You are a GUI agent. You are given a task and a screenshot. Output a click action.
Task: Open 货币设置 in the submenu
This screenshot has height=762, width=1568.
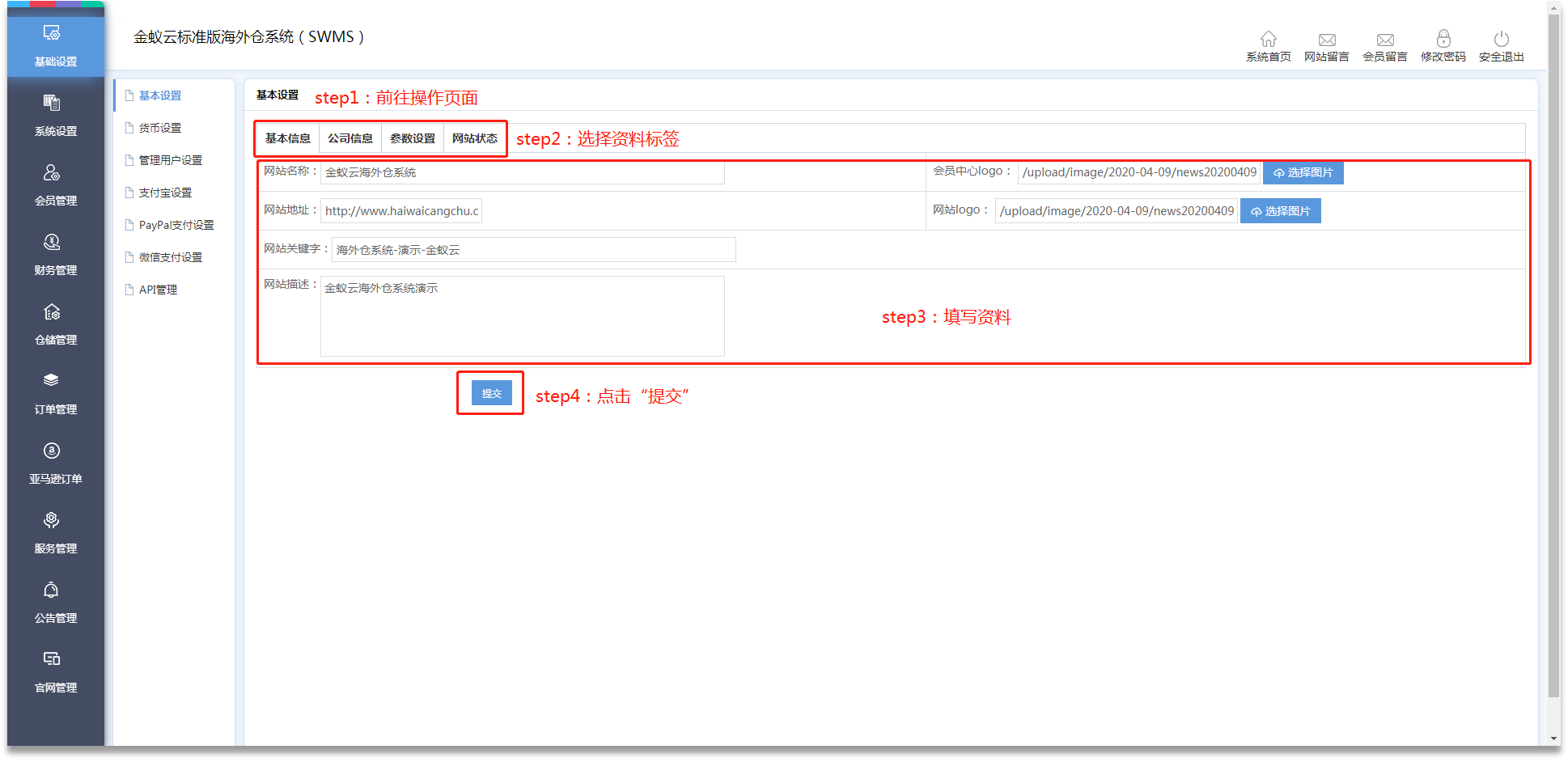point(160,128)
